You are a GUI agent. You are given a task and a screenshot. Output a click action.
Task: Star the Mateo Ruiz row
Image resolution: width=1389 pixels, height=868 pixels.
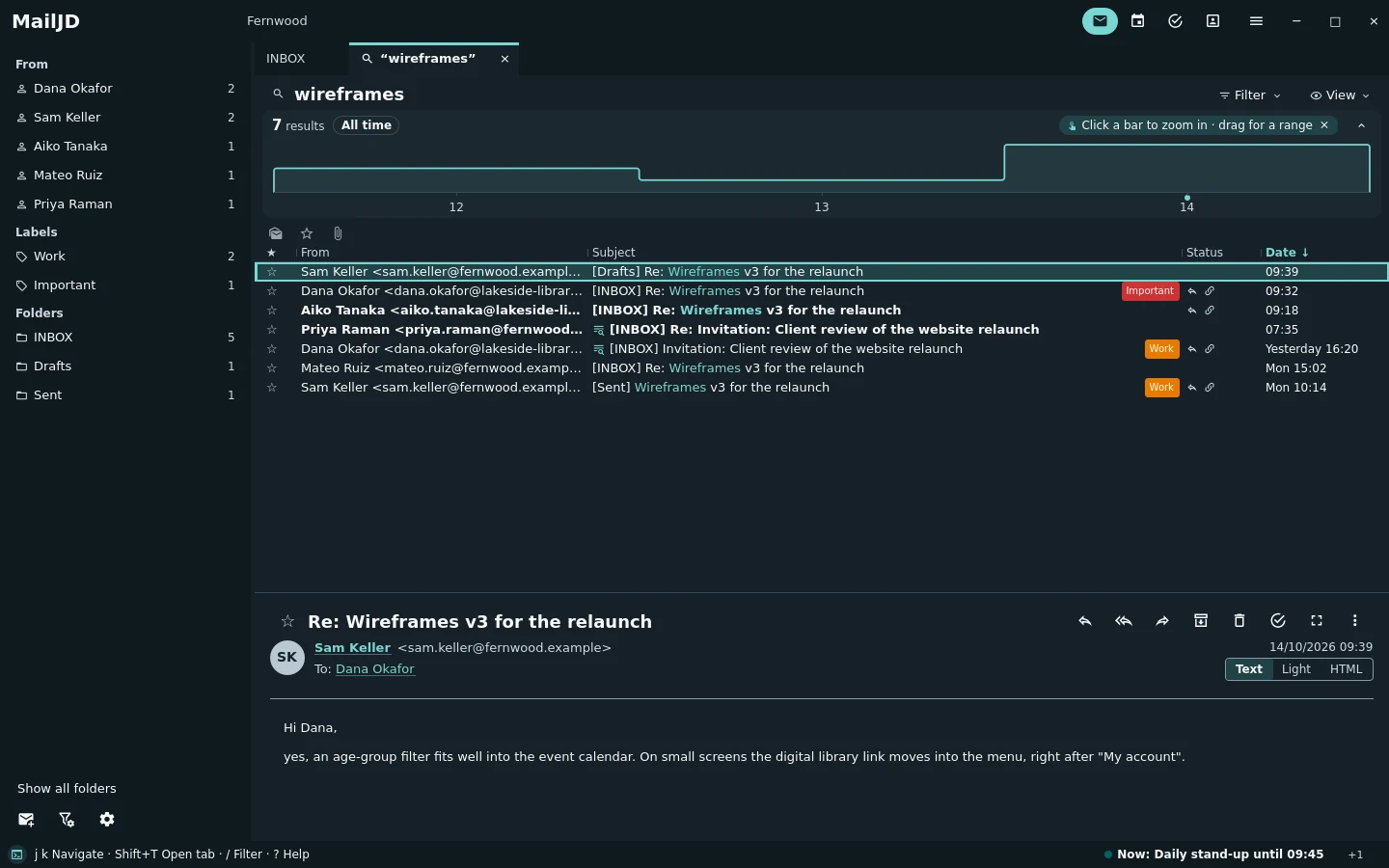coord(272,368)
